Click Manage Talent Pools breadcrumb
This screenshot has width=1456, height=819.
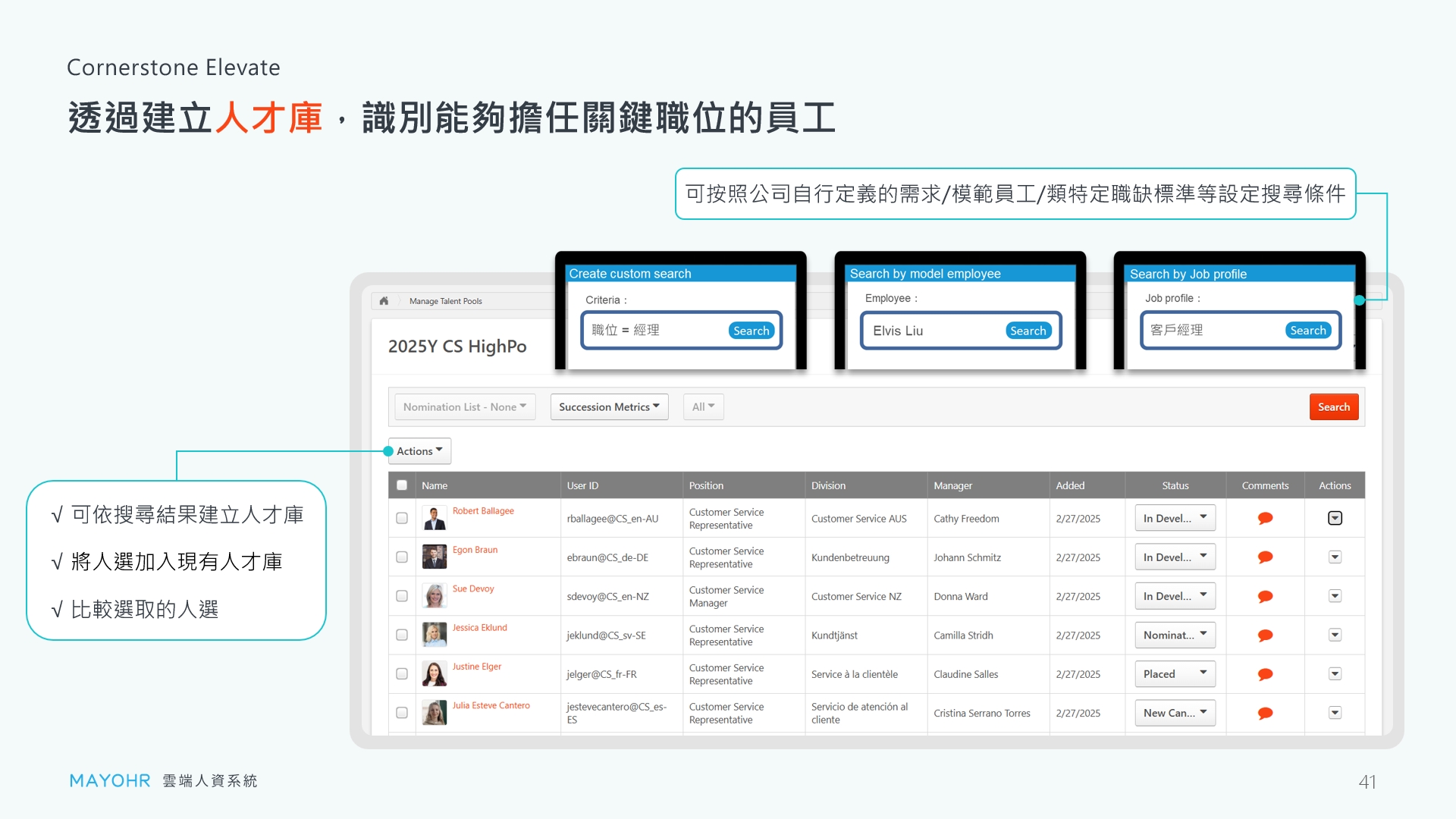tap(445, 301)
